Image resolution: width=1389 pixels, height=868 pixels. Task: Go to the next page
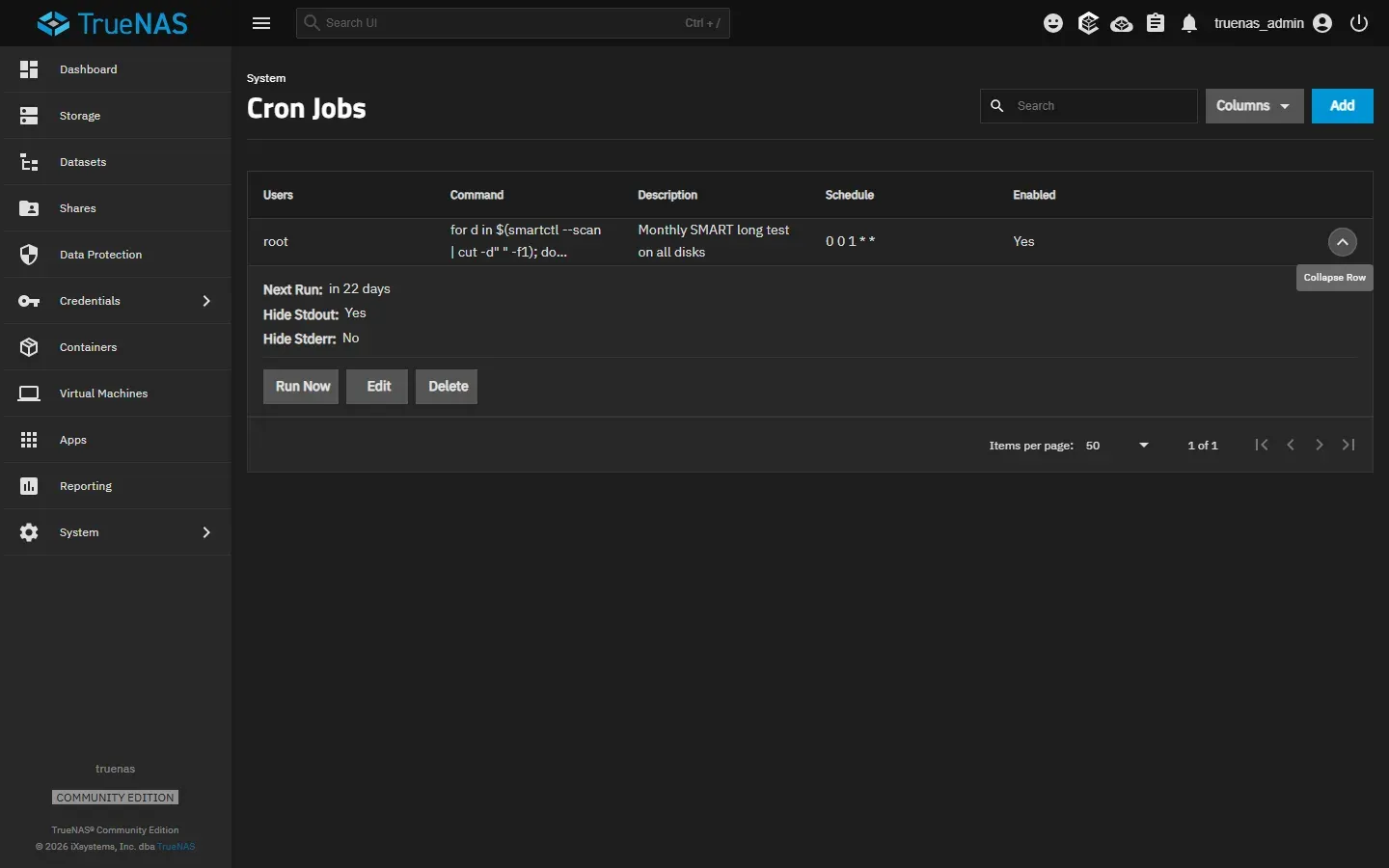coord(1320,445)
